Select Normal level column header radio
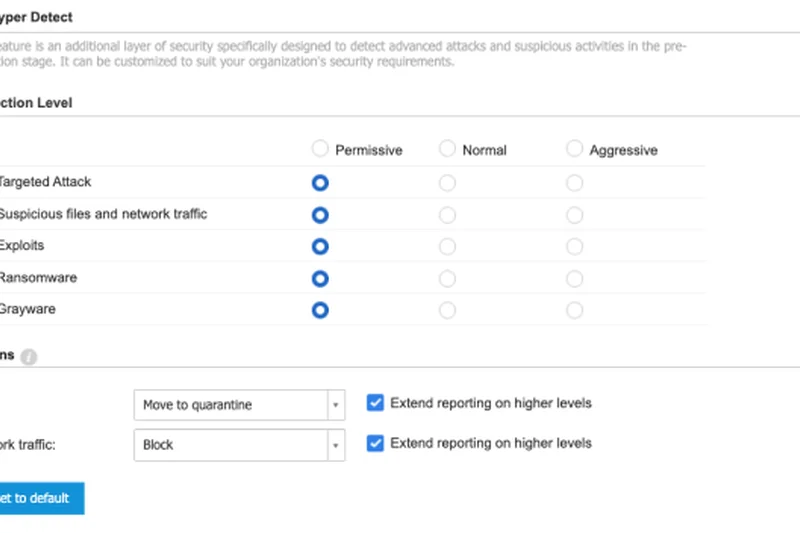 pyautogui.click(x=447, y=149)
